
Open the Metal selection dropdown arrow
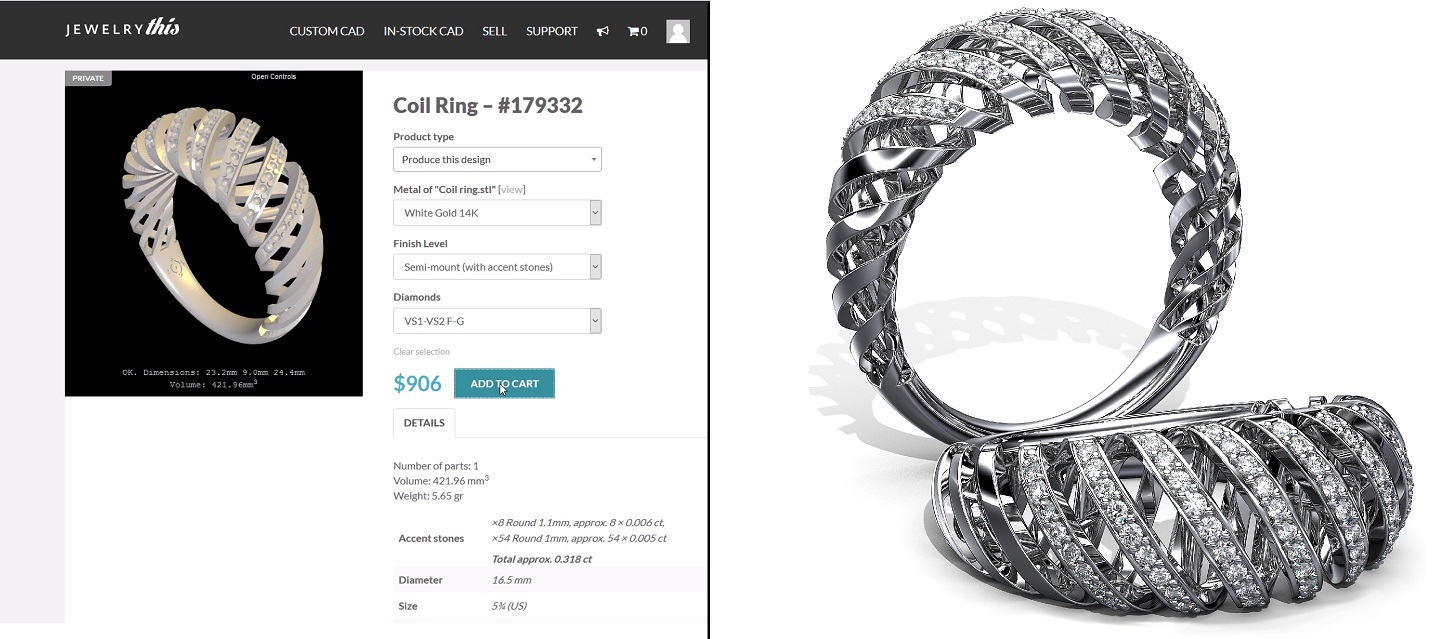(595, 213)
